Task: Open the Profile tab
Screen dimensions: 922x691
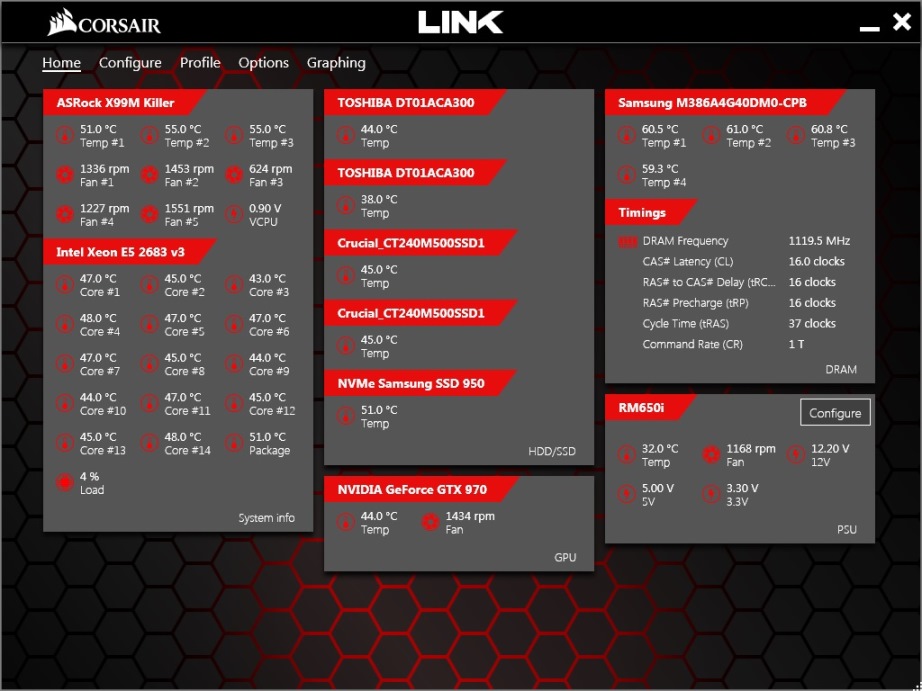Action: click(200, 63)
